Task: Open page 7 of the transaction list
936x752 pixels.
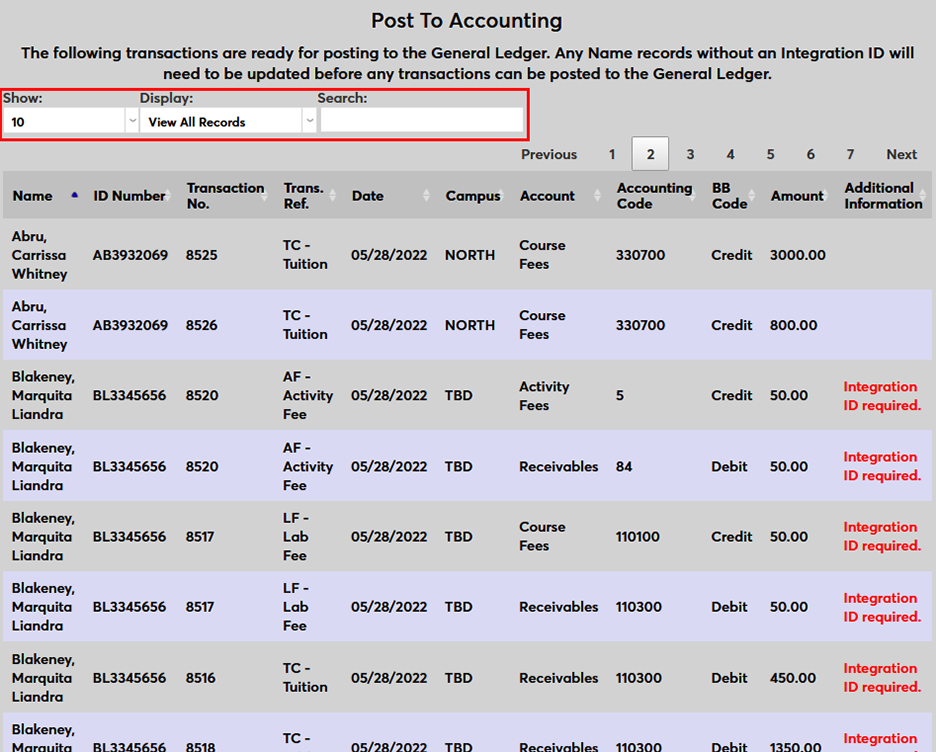Action: point(850,154)
